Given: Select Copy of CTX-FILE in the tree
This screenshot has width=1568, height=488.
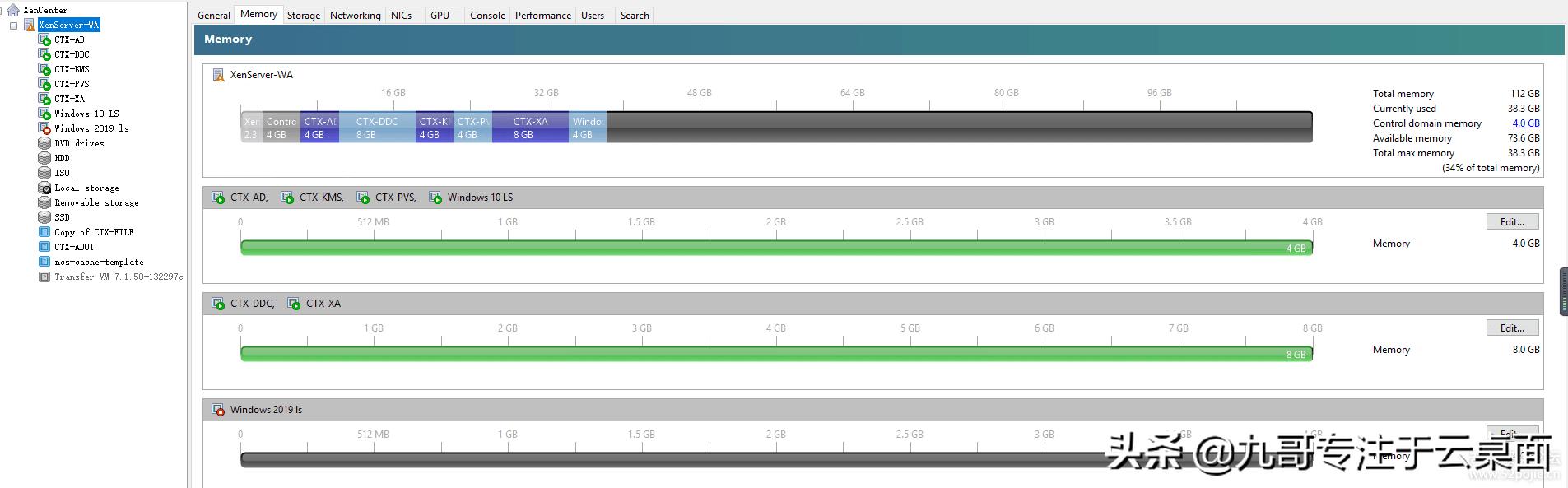Looking at the screenshot, I should pos(94,232).
